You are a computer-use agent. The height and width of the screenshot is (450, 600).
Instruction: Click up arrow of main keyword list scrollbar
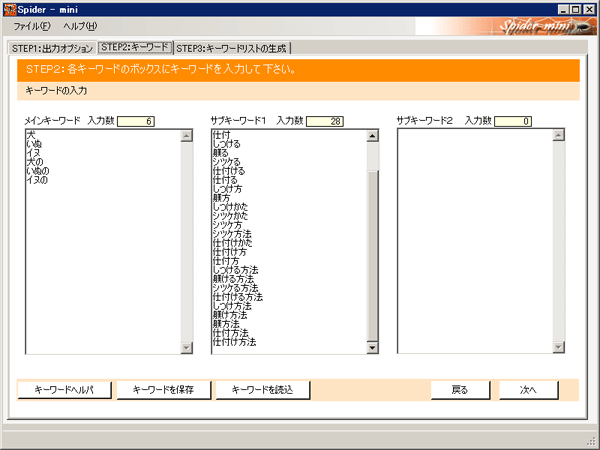[x=186, y=136]
